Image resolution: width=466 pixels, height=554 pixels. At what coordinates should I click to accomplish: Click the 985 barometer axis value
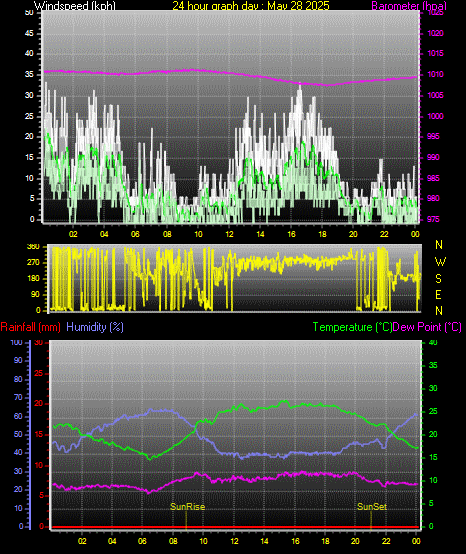pyautogui.click(x=433, y=178)
